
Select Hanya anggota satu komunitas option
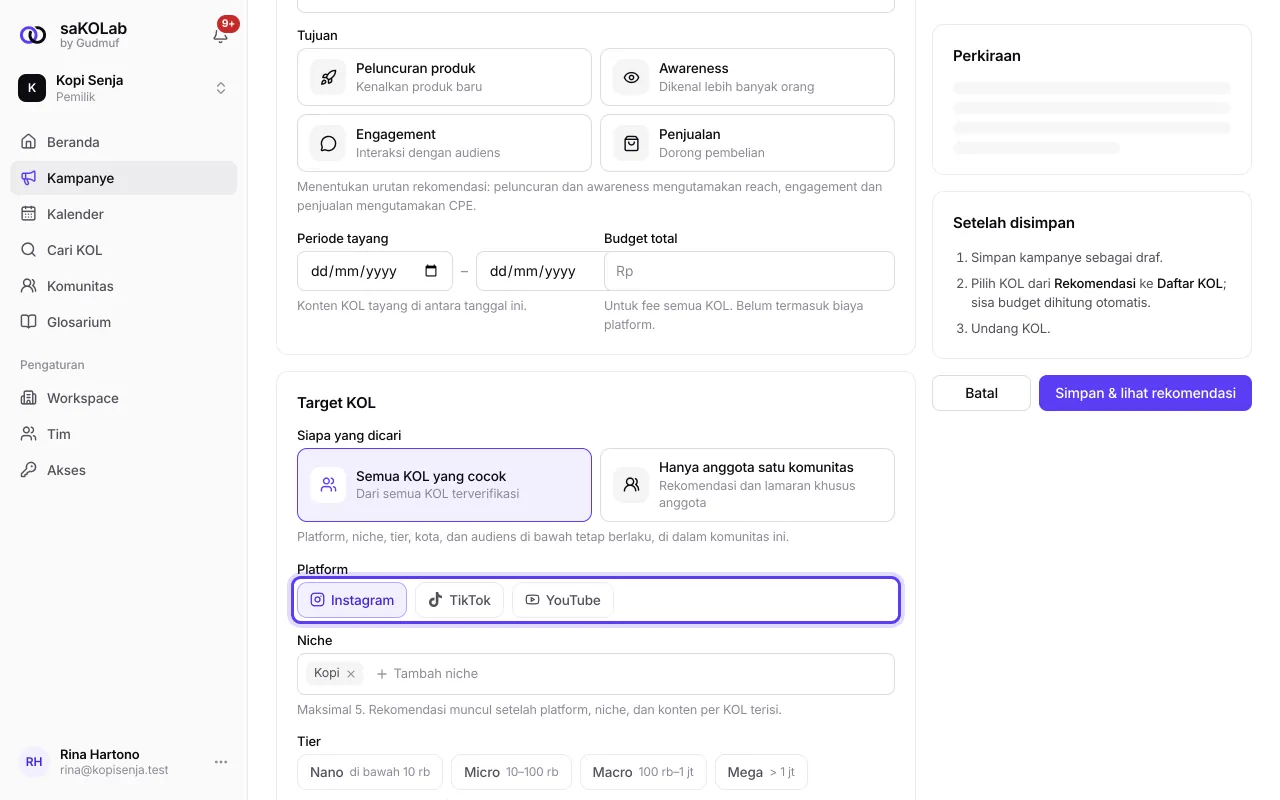click(747, 485)
